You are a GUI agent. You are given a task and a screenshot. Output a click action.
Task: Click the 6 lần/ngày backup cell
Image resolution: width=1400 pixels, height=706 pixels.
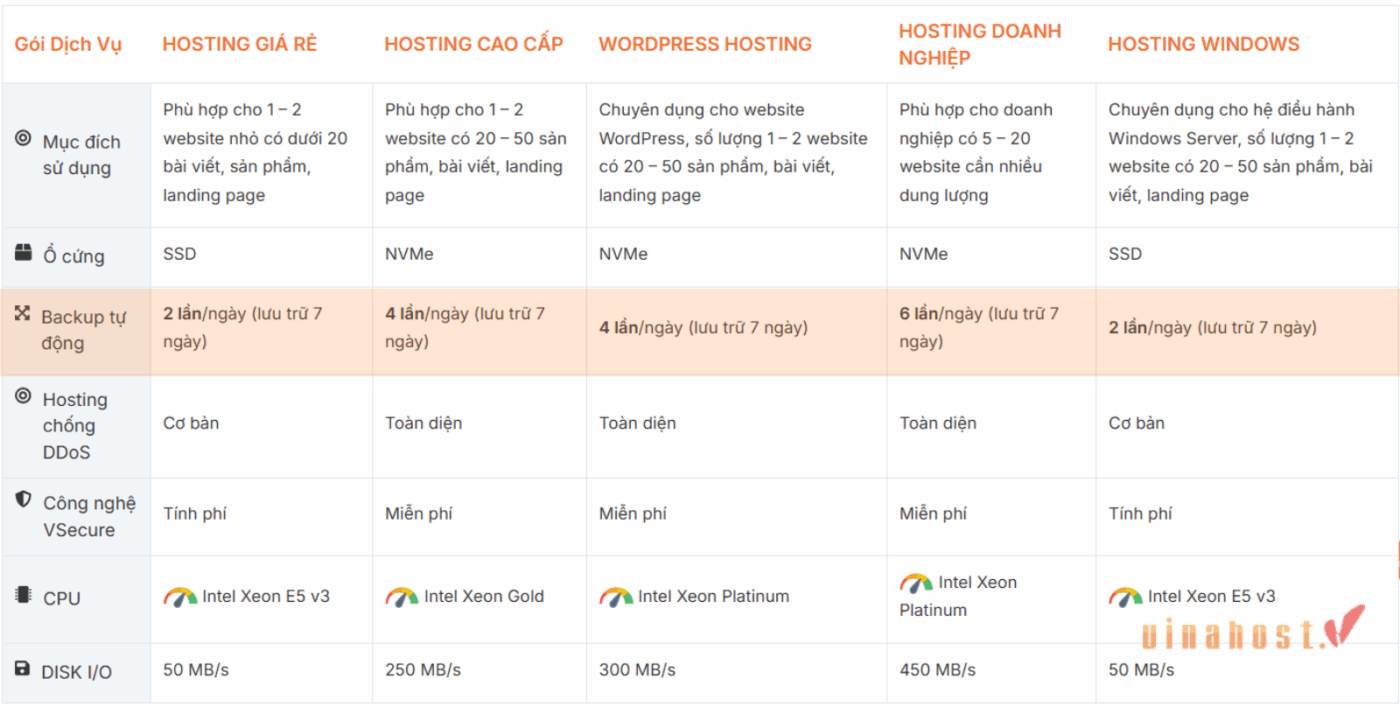(978, 327)
